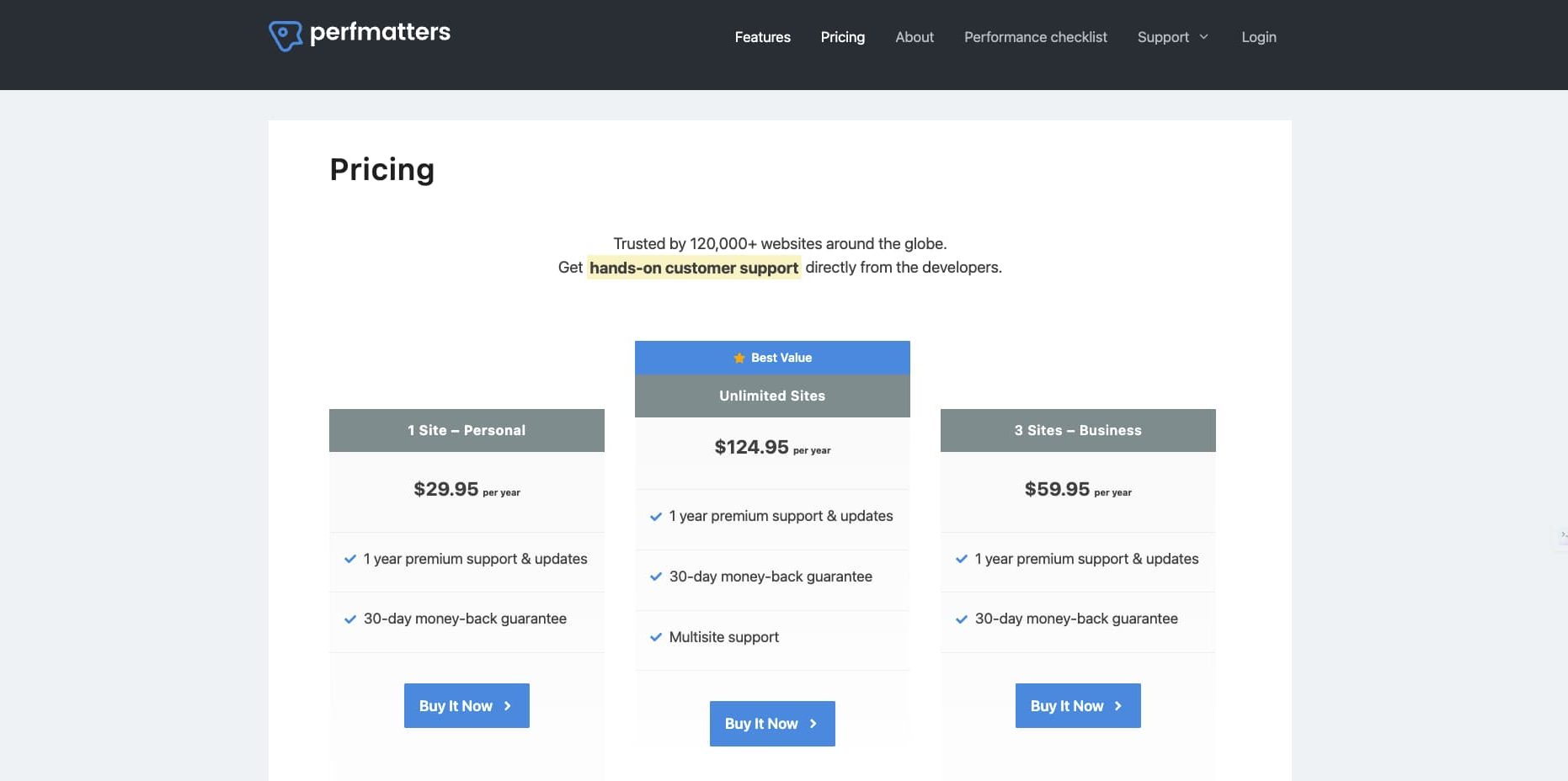Screen dimensions: 1568x781
Task: Click the checkmark beside Multisite support
Action: pyautogui.click(x=656, y=637)
